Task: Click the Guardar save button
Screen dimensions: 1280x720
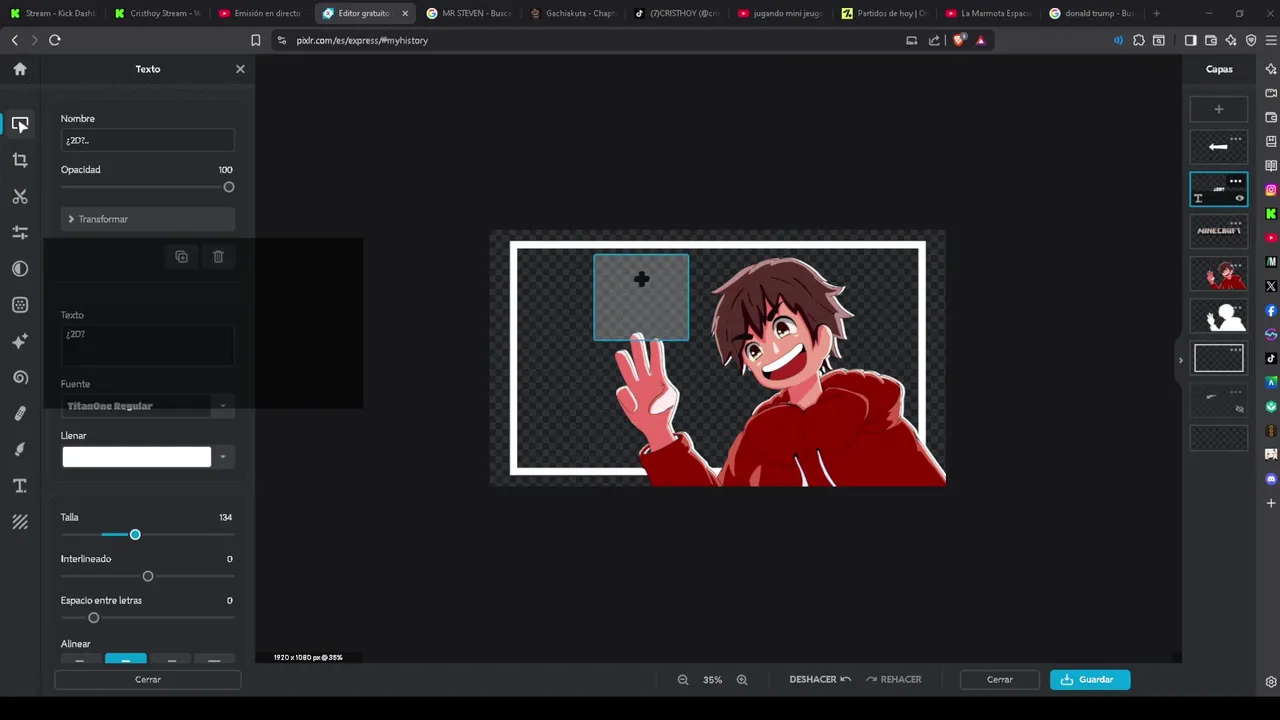Action: (1090, 680)
